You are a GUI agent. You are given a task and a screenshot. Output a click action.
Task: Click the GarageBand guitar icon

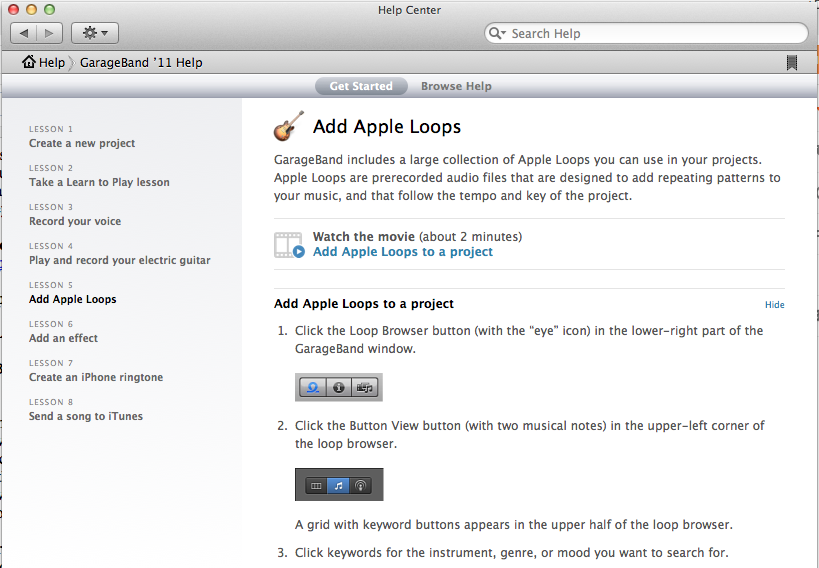coord(289,127)
